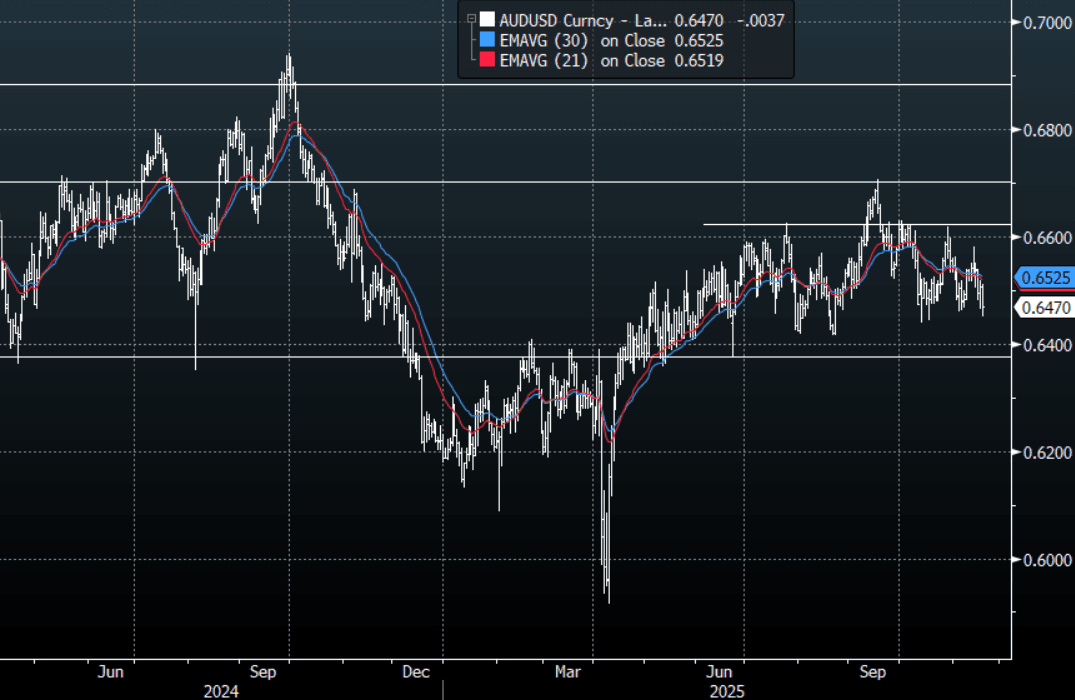The height and width of the screenshot is (700, 1075).
Task: Click the Dec label on time axis
Action: [416, 672]
